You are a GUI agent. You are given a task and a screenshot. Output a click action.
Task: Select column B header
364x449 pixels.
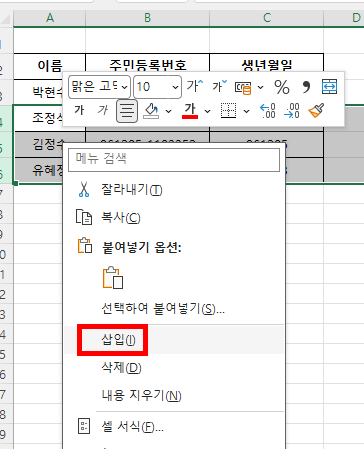pyautogui.click(x=147, y=18)
